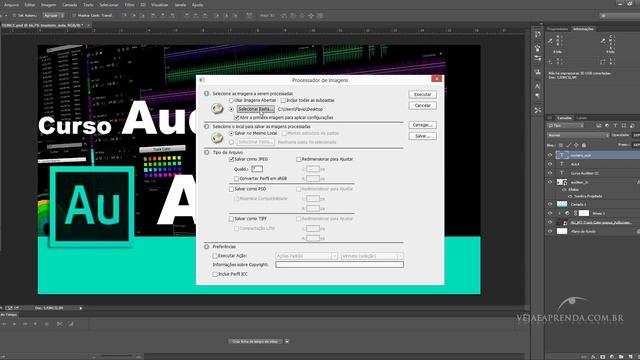
Task: Toggle the shape layers filter icon
Action: click(624, 126)
